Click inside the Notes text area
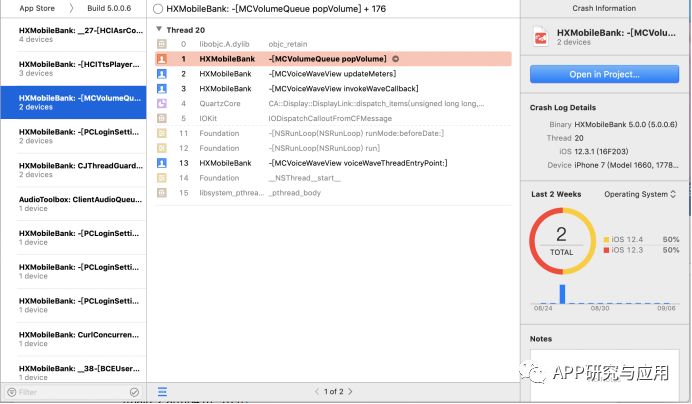Viewport: 692px width, 404px height. 604,375
